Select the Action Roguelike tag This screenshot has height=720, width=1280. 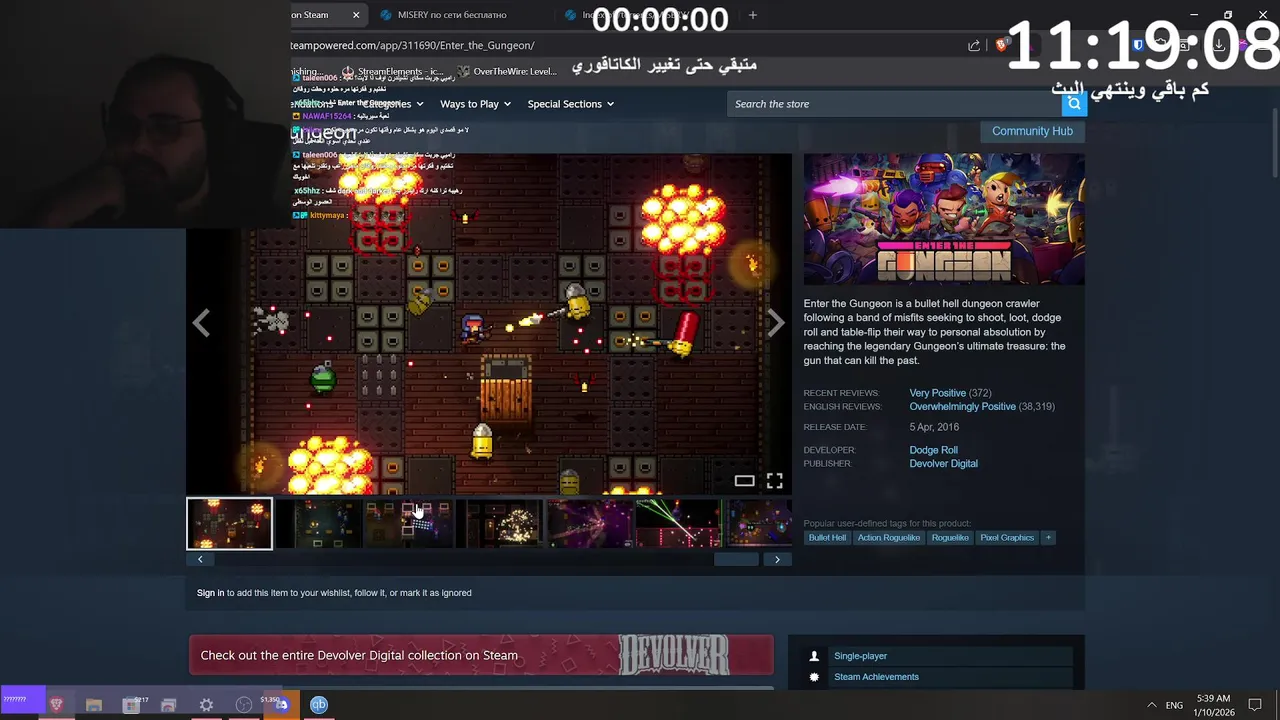click(888, 538)
